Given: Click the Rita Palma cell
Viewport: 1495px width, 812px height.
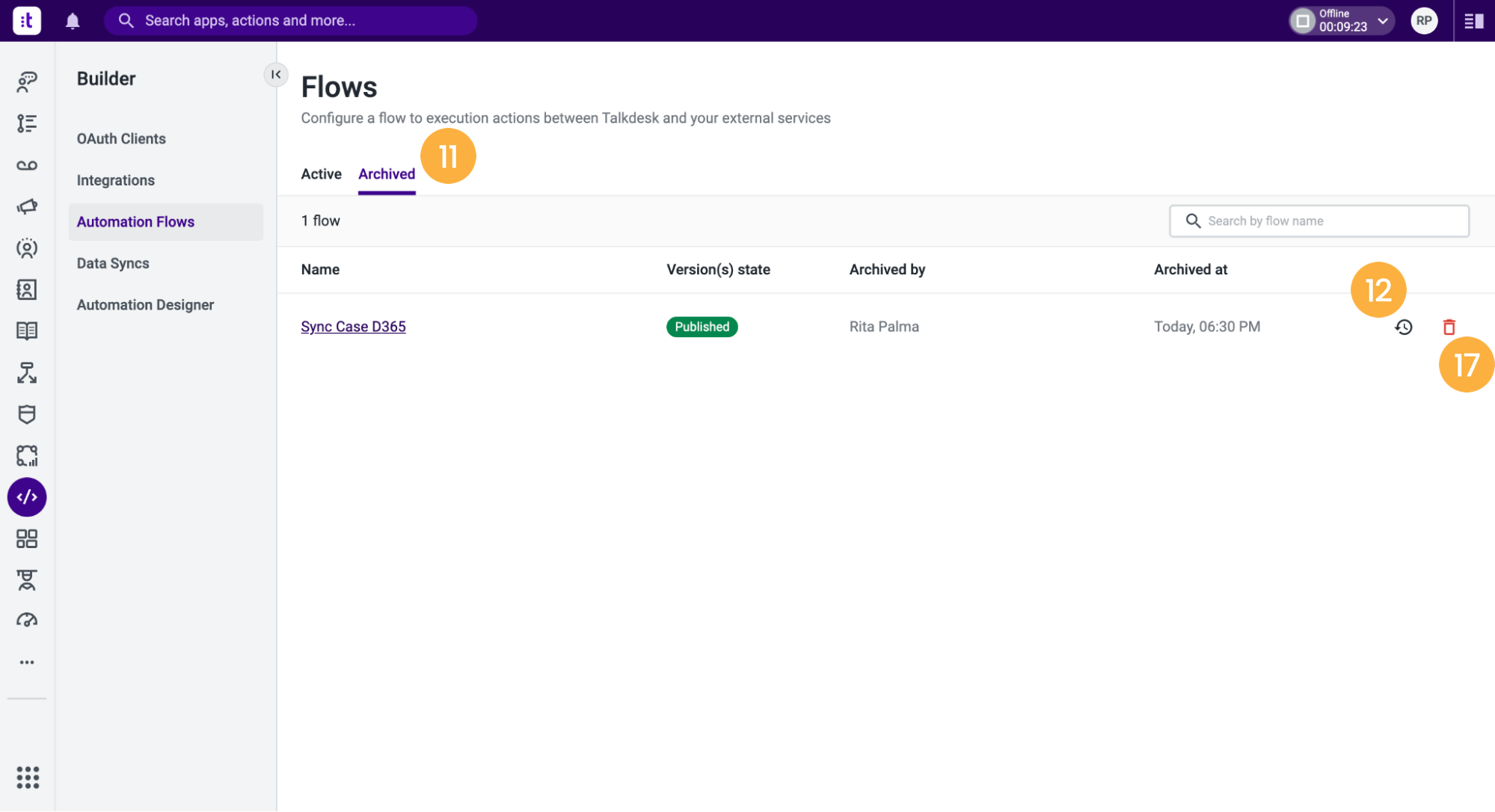Looking at the screenshot, I should tap(884, 327).
